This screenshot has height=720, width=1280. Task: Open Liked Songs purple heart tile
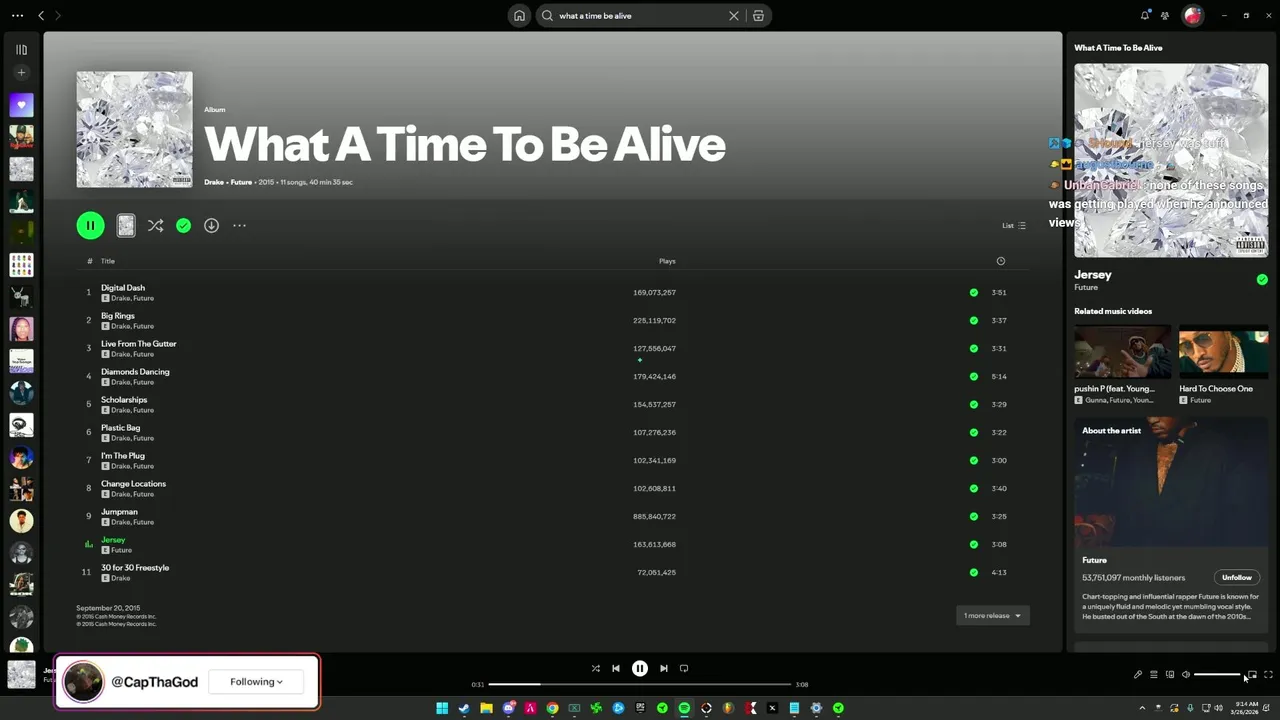pyautogui.click(x=21, y=105)
